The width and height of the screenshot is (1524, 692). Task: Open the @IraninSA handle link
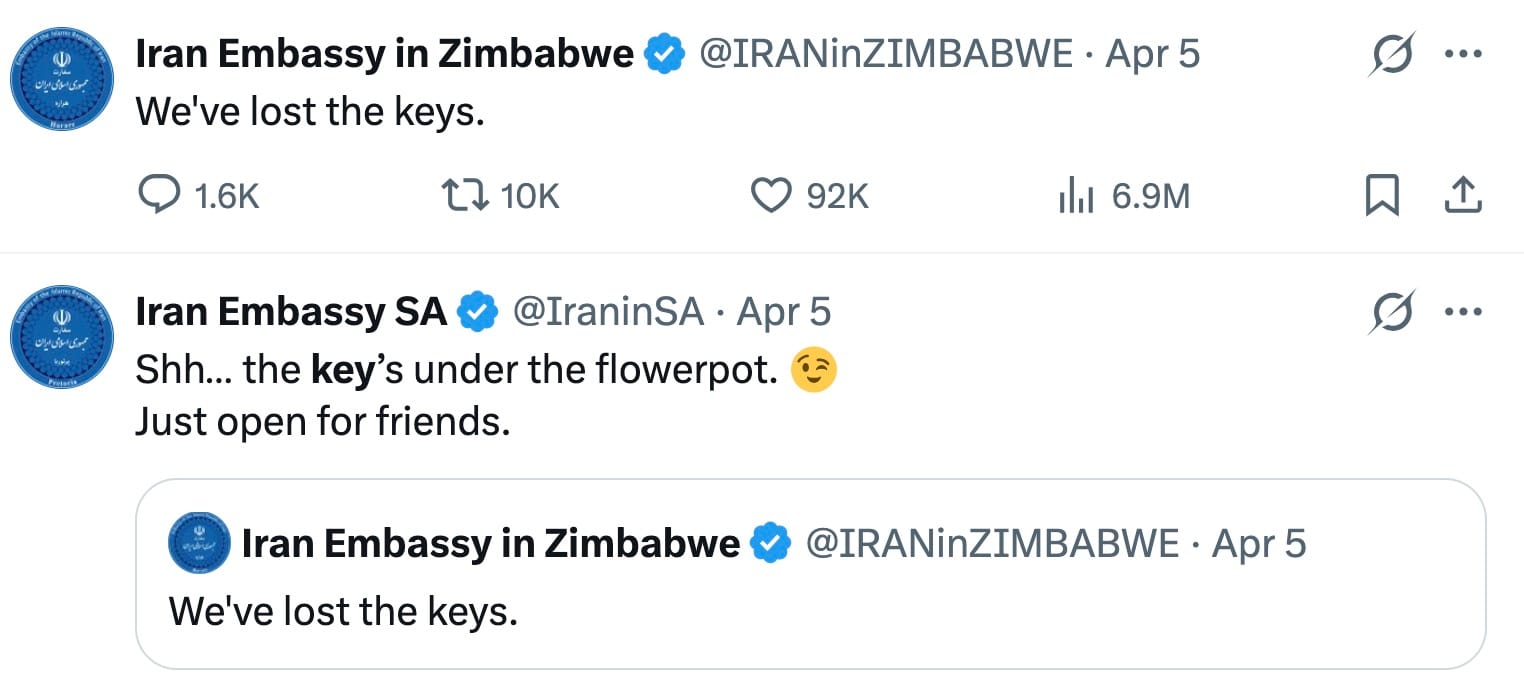(608, 312)
